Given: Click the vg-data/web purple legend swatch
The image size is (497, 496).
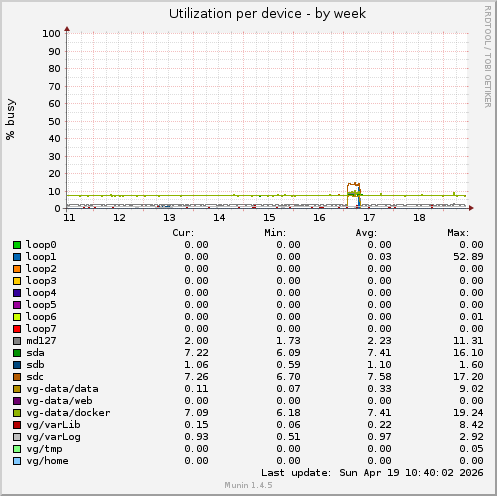Looking at the screenshot, I should point(17,401).
